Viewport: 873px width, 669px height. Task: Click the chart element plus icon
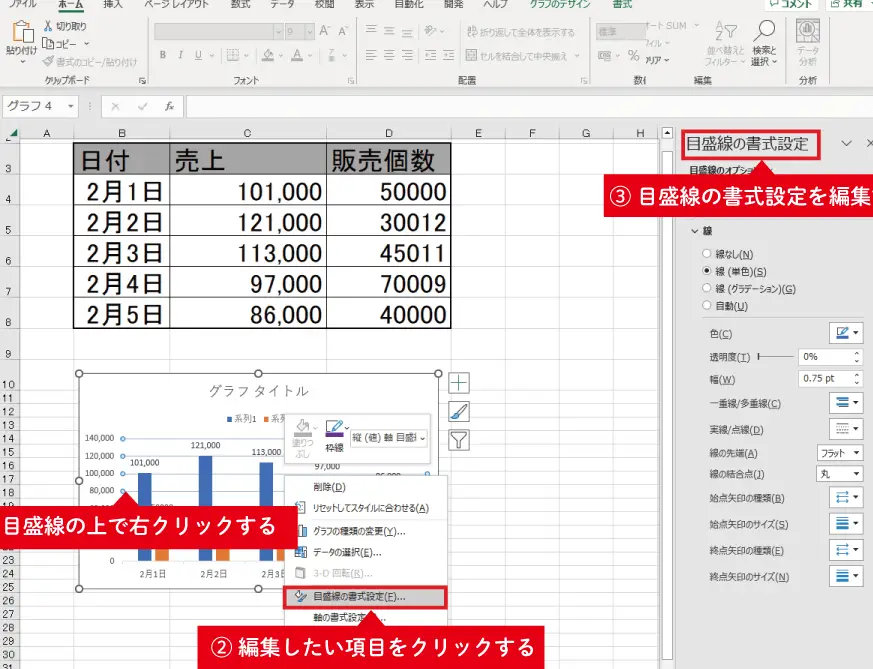[x=458, y=382]
